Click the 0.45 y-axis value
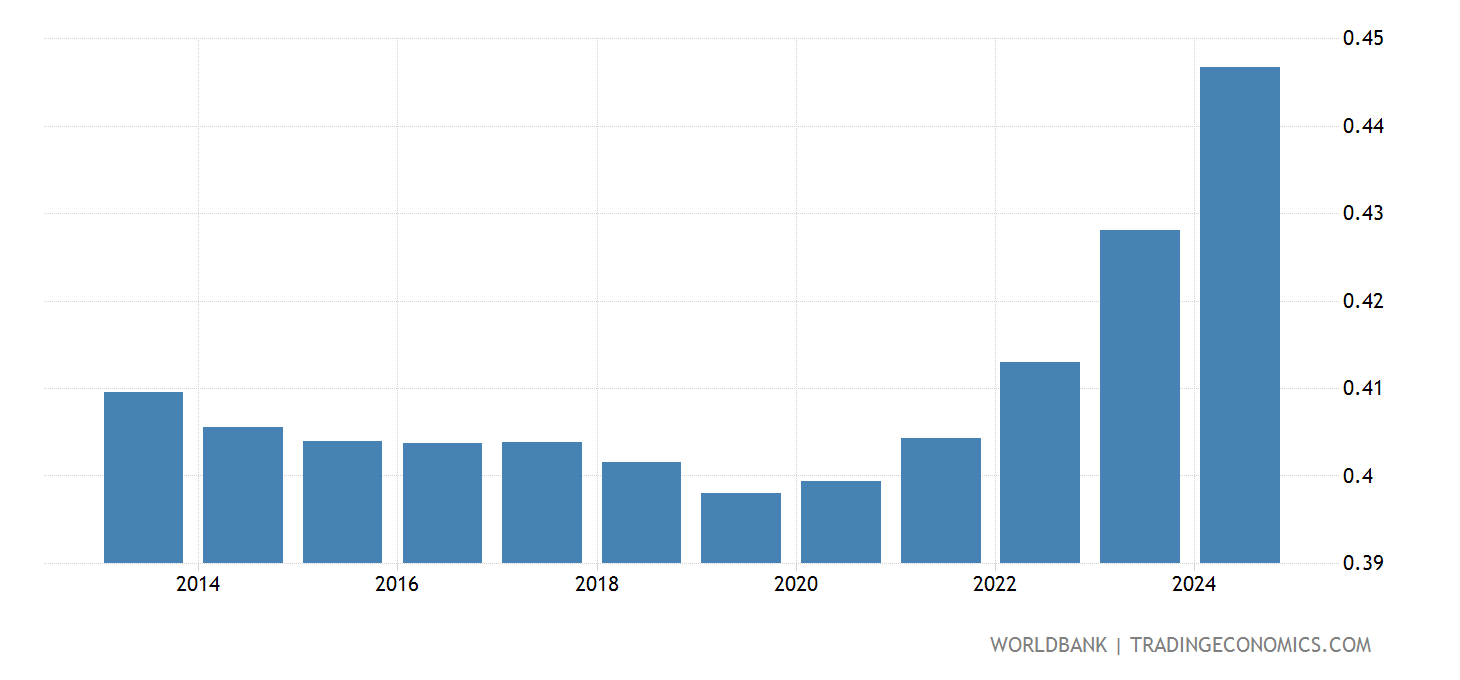Viewport: 1460px width, 680px height. [x=1362, y=39]
